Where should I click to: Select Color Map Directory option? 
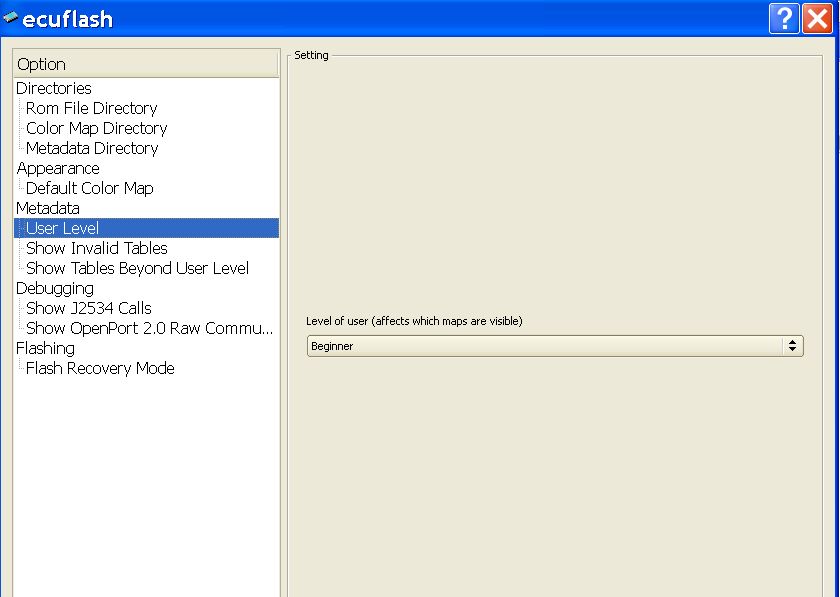tap(96, 128)
